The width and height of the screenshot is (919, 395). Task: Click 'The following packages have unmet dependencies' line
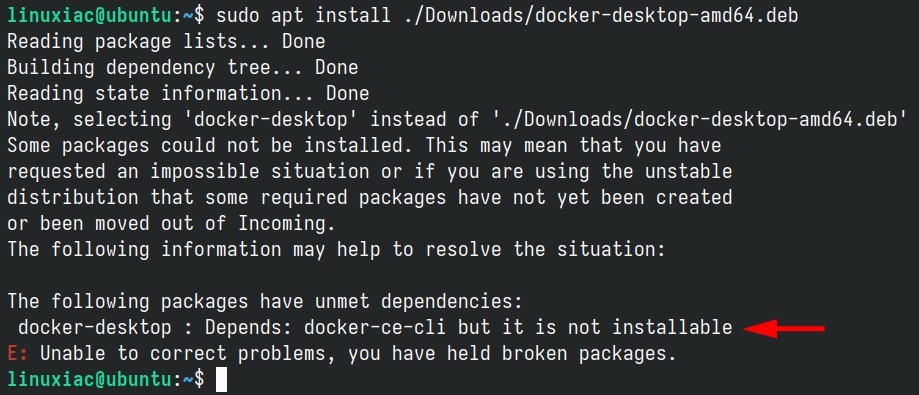click(x=265, y=302)
